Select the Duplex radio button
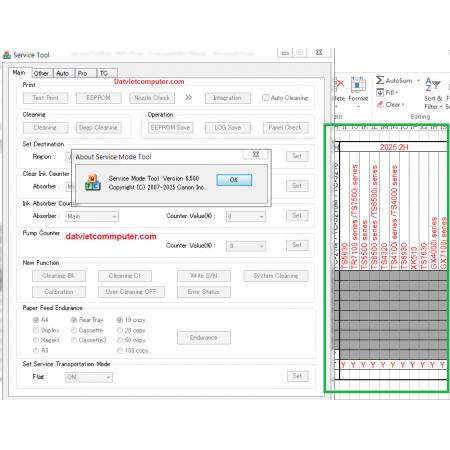This screenshot has height=450, width=450. (36, 330)
